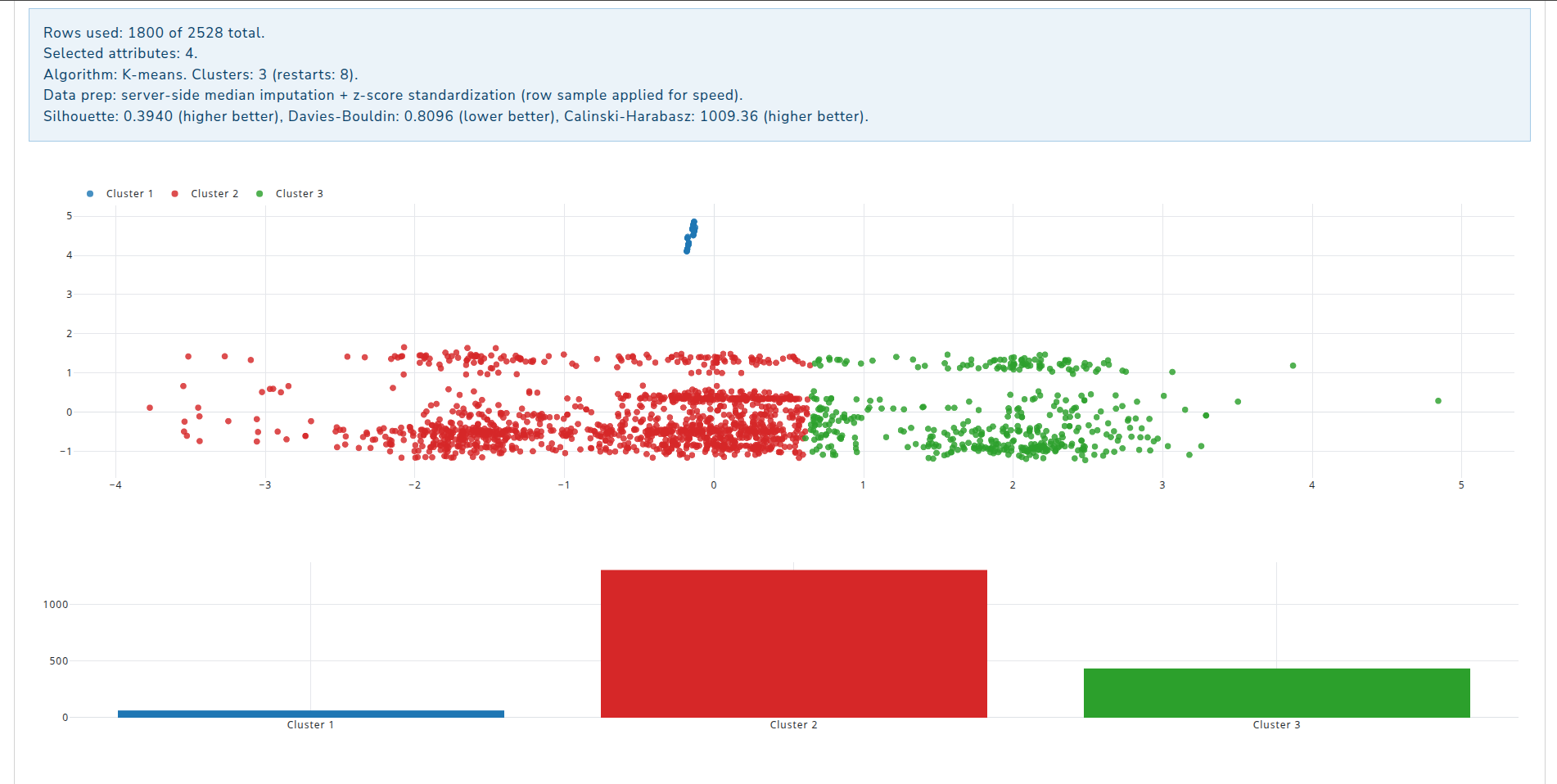Click the 'Cluster 2' bar chart axis label

[x=793, y=725]
